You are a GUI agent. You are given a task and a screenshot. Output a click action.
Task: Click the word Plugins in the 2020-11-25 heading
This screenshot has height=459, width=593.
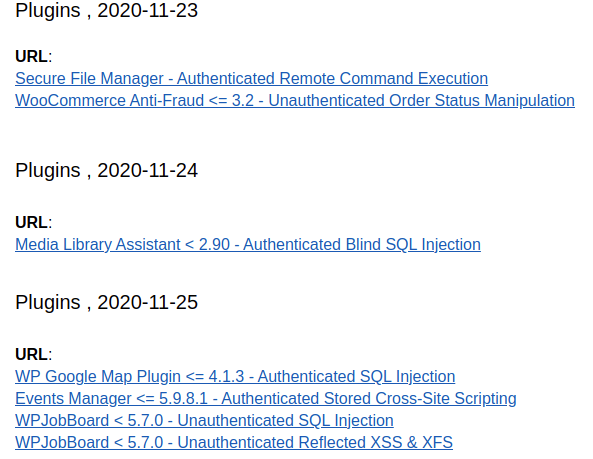pos(48,303)
